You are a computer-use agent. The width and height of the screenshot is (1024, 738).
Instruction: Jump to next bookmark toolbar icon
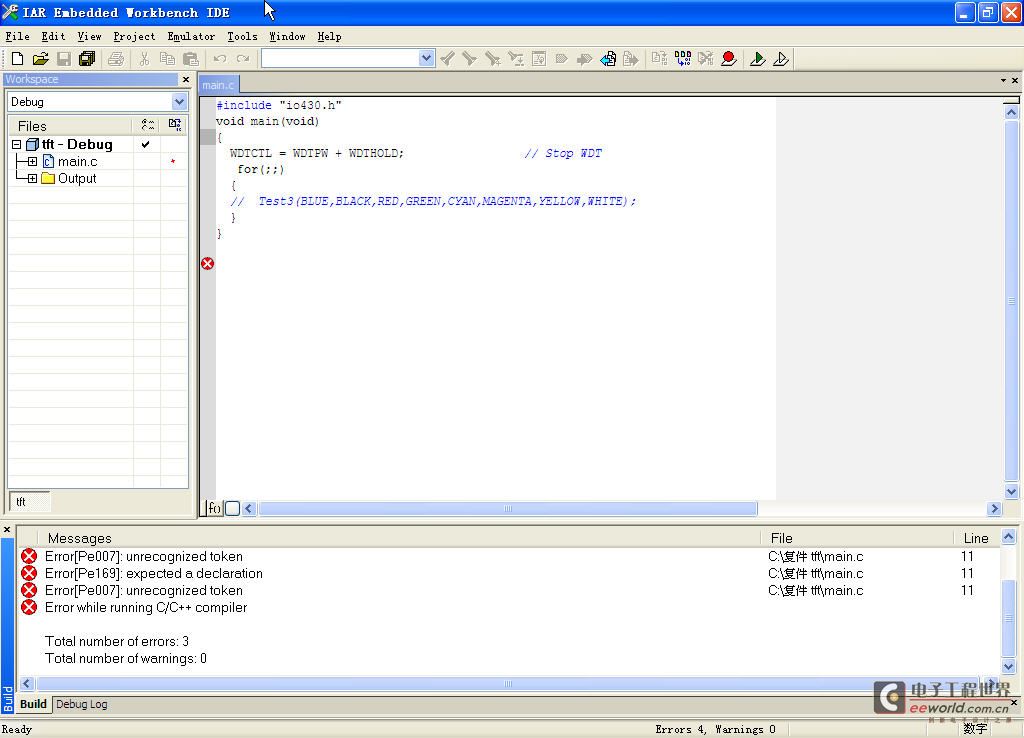584,59
